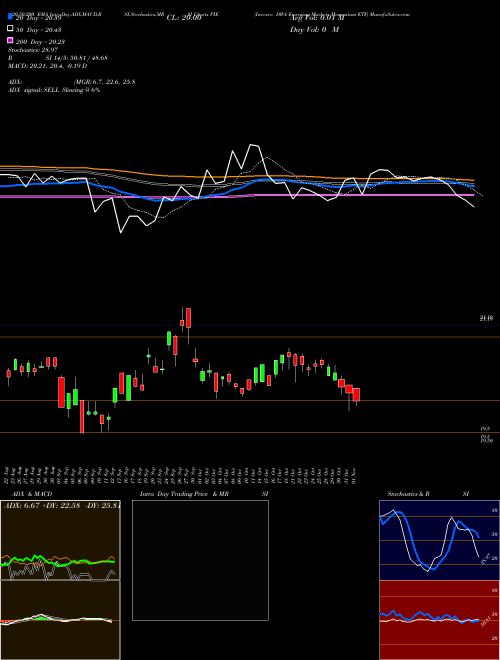500x660 pixels.
Task: Click the "CL: 20.00" closing price label
Action: pos(184,18)
